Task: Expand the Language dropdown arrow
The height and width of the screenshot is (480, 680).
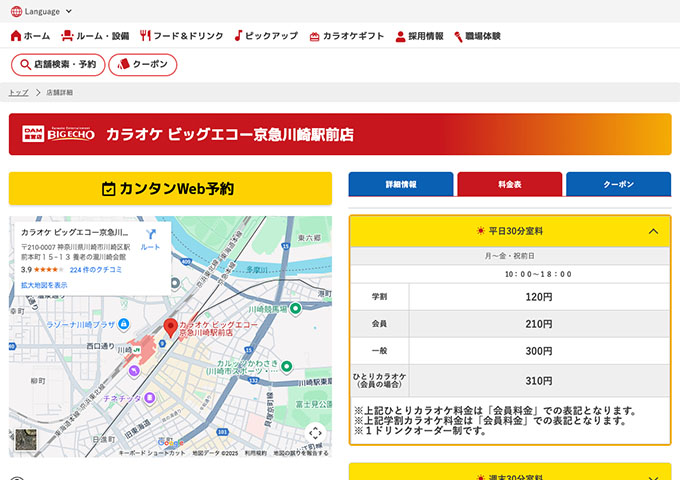Action: point(69,11)
